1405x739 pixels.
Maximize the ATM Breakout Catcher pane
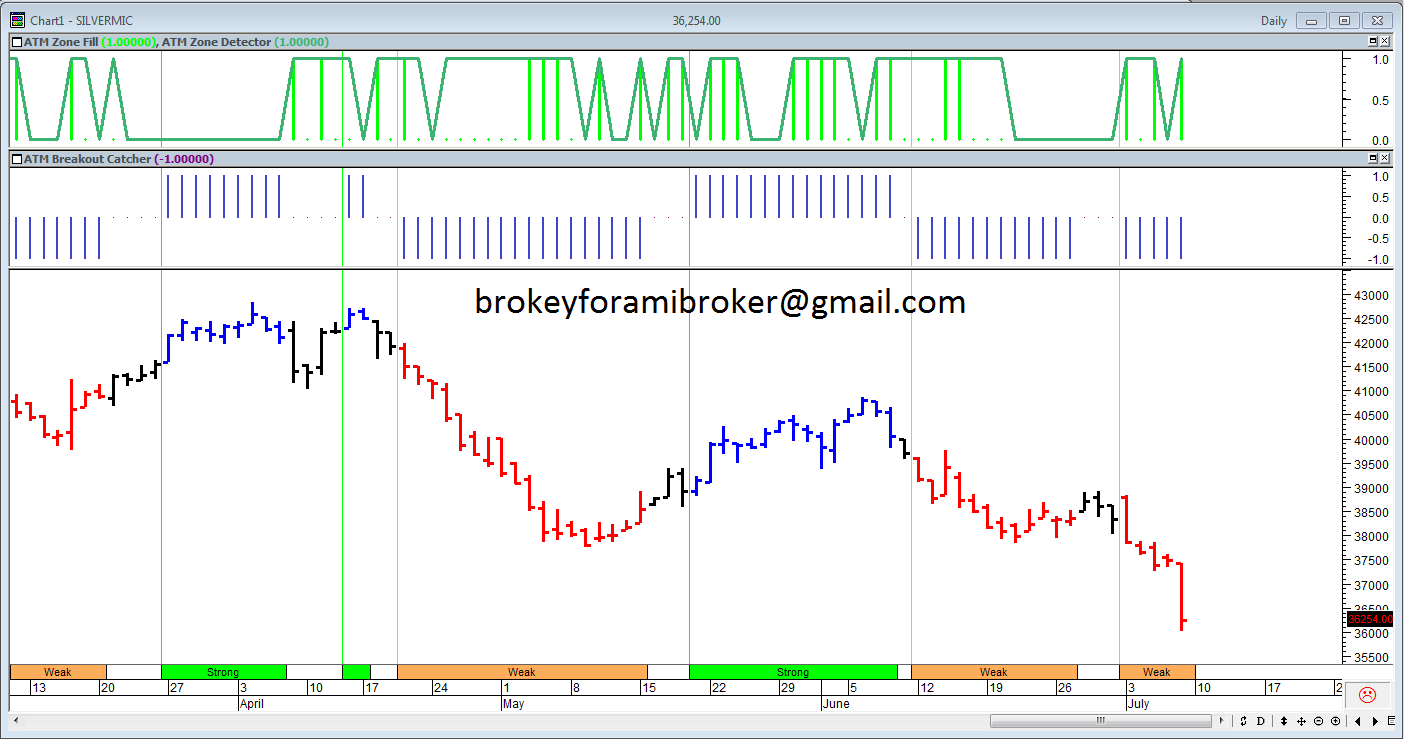pyautogui.click(x=1373, y=159)
